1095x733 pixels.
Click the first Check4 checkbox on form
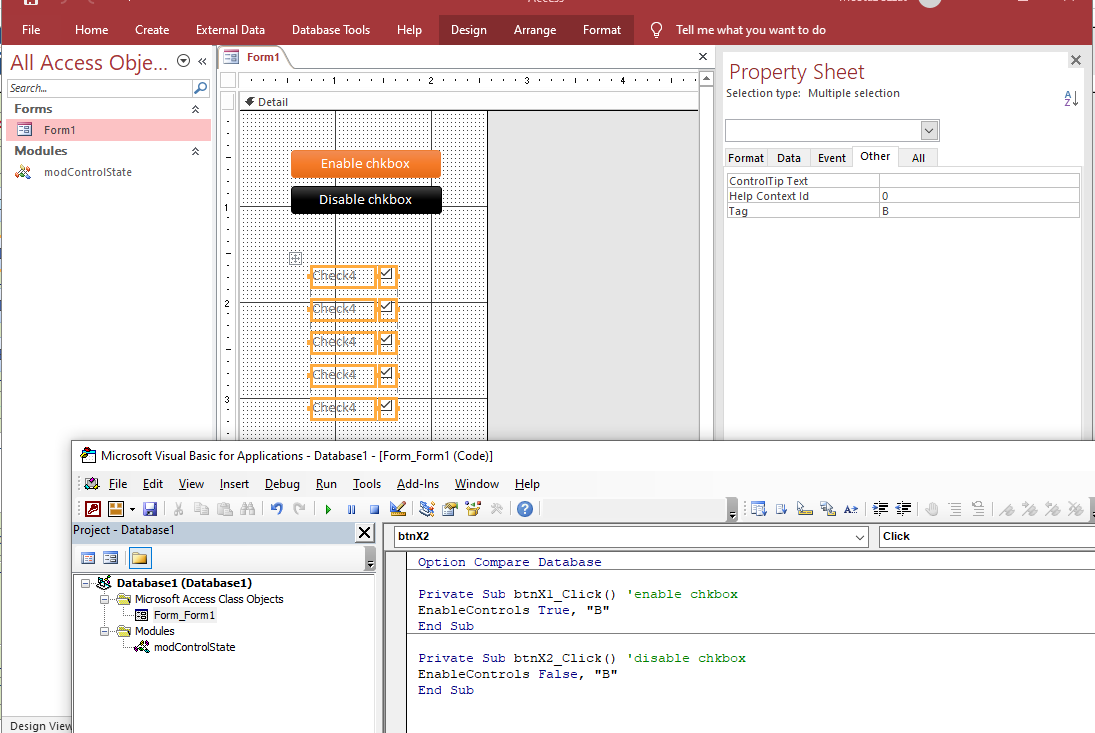(386, 275)
